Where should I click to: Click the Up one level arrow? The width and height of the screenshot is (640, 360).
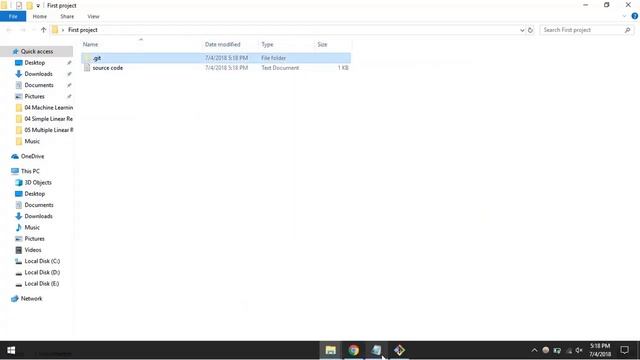pyautogui.click(x=43, y=30)
